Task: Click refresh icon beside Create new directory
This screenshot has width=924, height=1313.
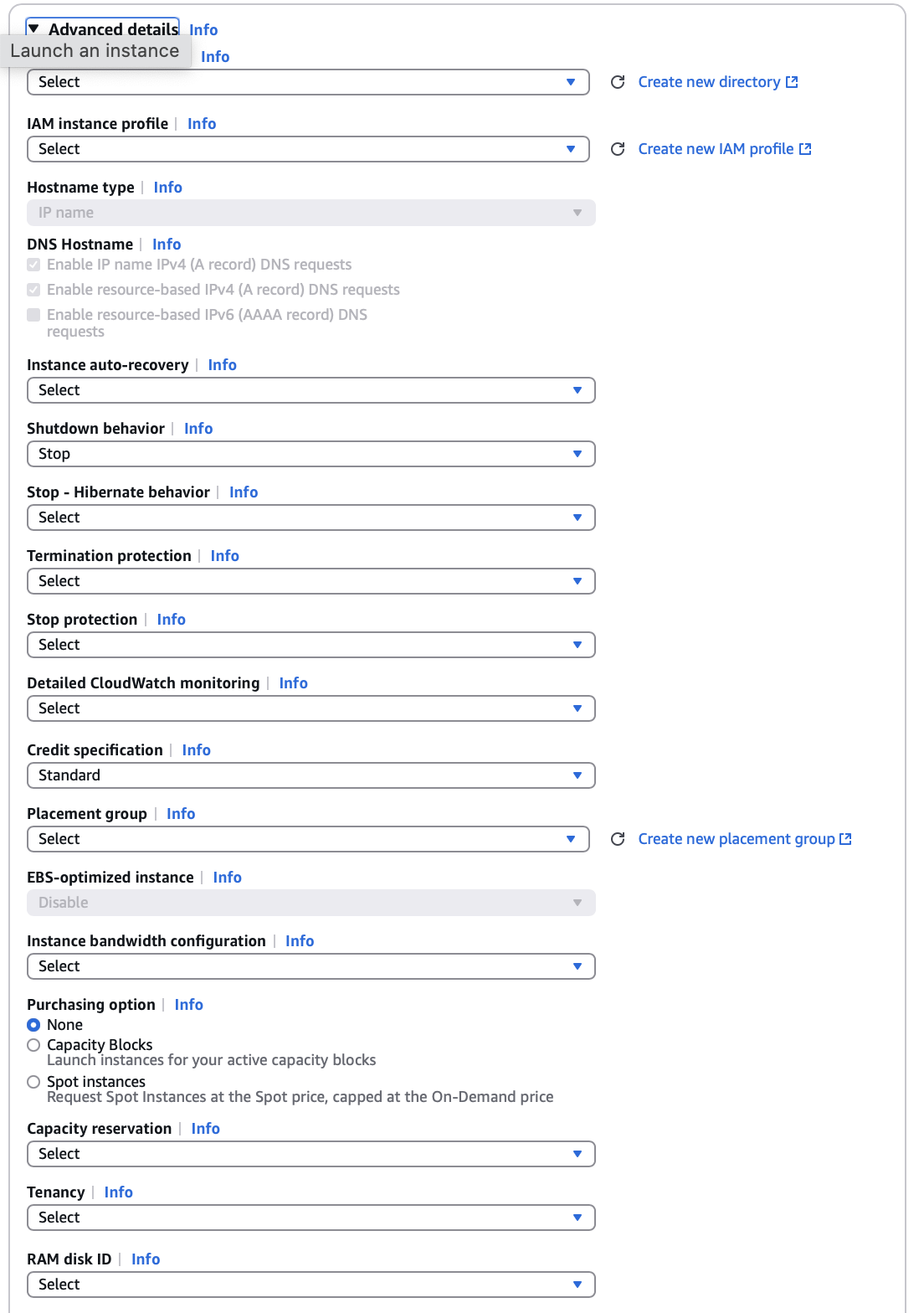Action: tap(618, 82)
